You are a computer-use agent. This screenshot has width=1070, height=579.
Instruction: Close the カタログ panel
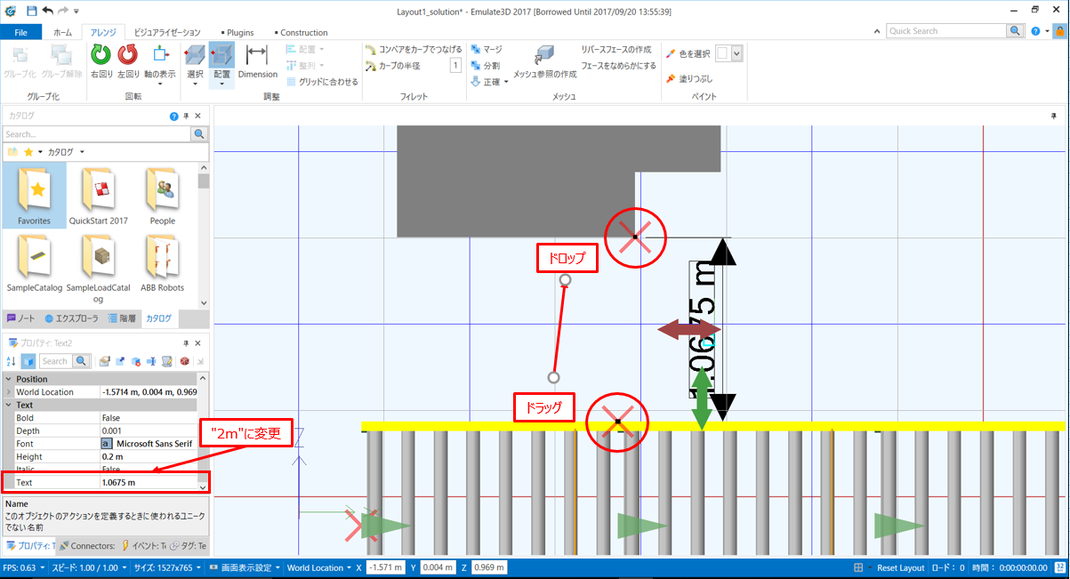[x=198, y=116]
